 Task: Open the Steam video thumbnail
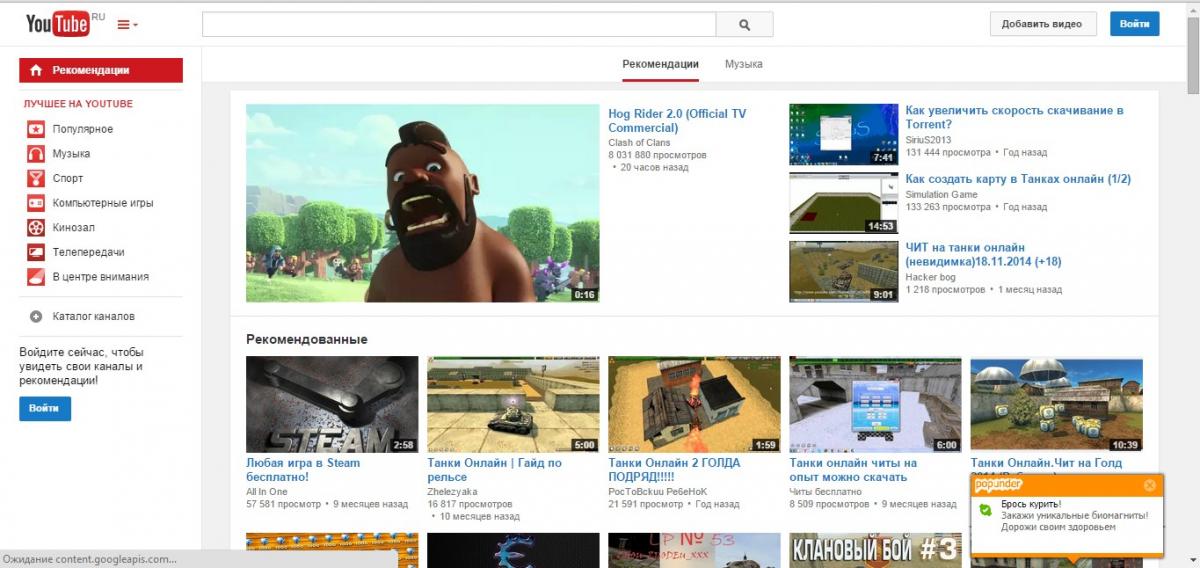tap(332, 404)
